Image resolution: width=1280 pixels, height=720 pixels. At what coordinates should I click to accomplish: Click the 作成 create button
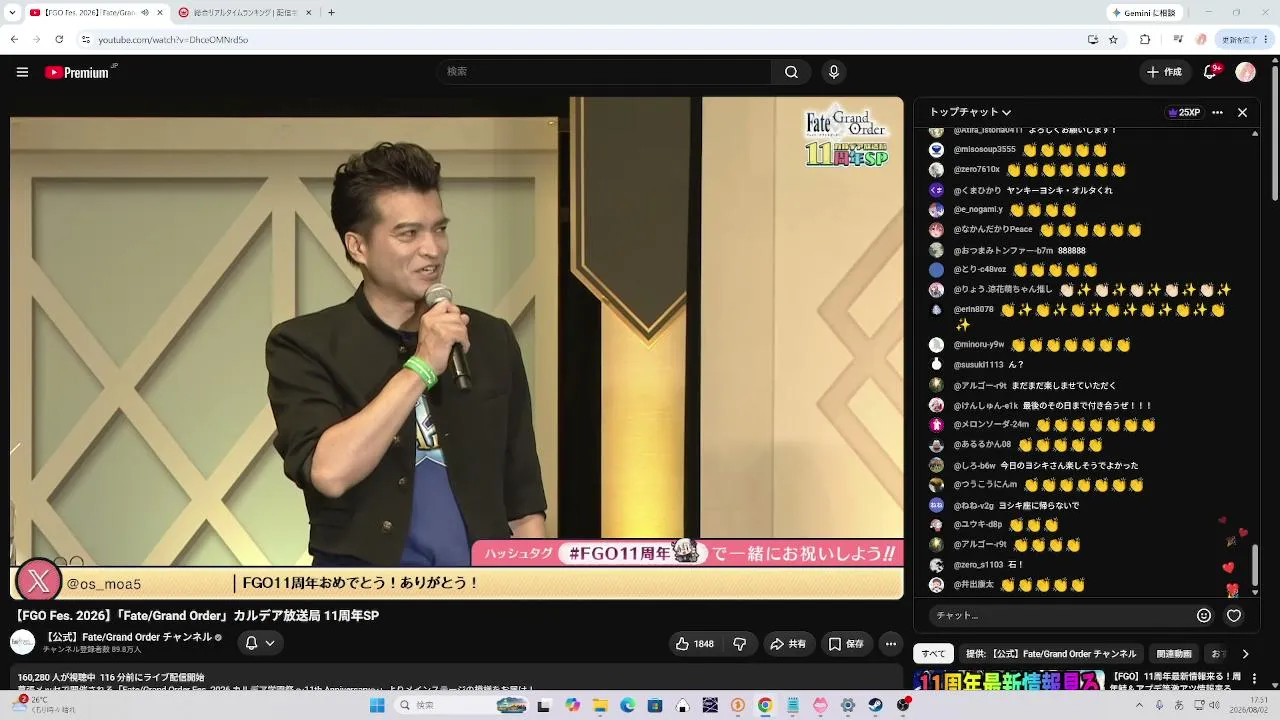pyautogui.click(x=1165, y=72)
